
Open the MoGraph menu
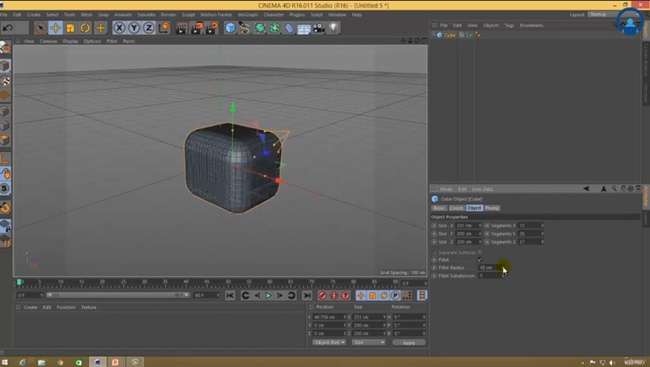coord(247,15)
